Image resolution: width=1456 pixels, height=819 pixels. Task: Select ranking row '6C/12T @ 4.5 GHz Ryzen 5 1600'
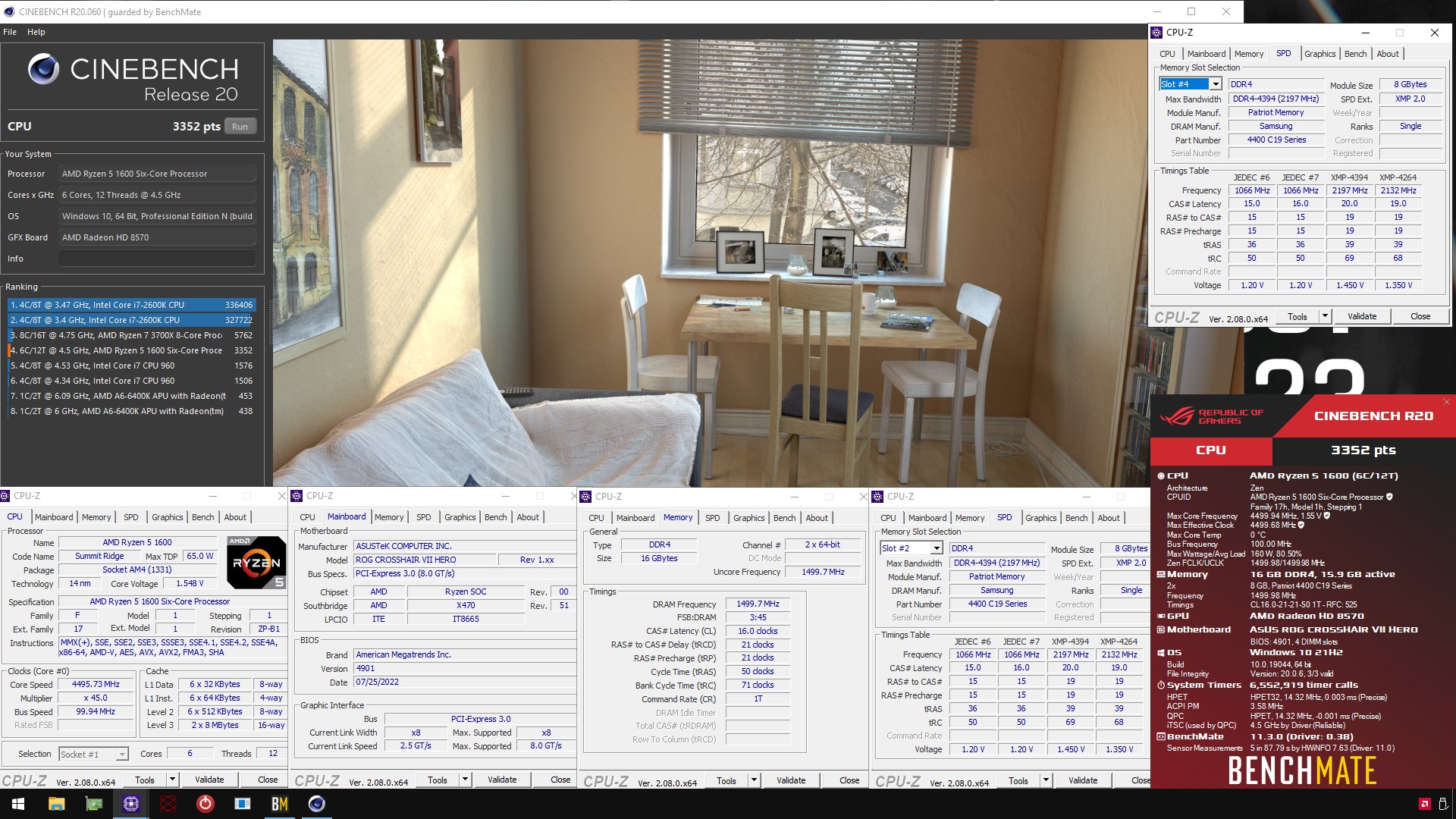[x=132, y=350]
